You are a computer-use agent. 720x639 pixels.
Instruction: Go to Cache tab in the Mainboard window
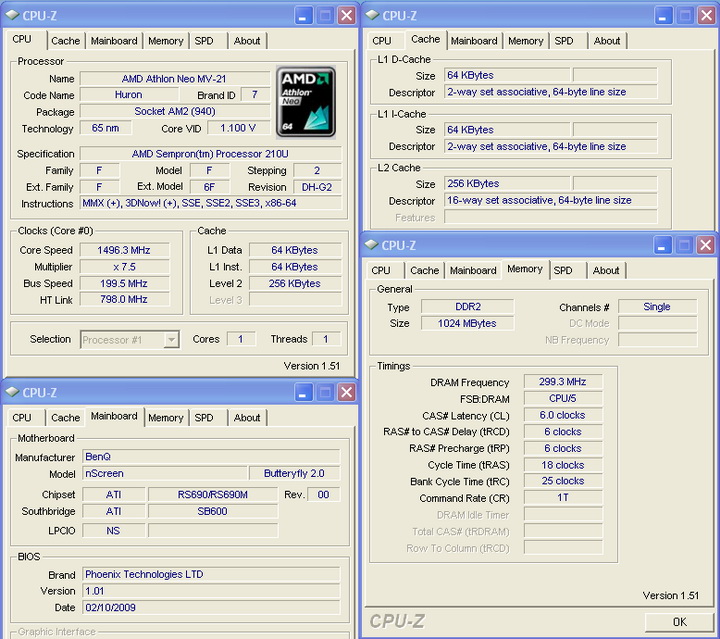[66, 418]
